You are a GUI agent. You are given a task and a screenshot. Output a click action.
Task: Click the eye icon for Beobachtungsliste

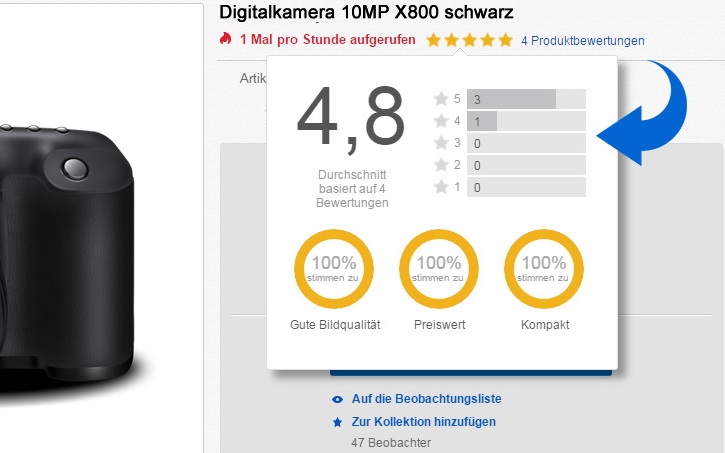(x=337, y=399)
